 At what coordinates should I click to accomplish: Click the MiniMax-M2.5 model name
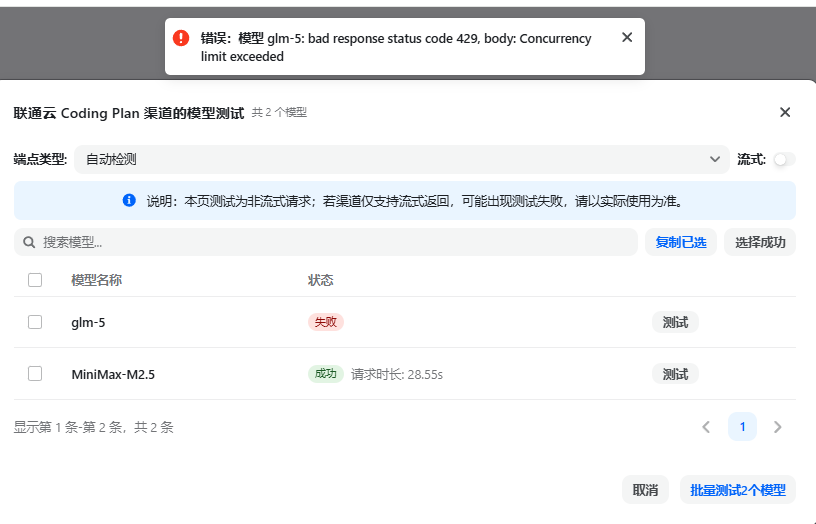(113, 374)
